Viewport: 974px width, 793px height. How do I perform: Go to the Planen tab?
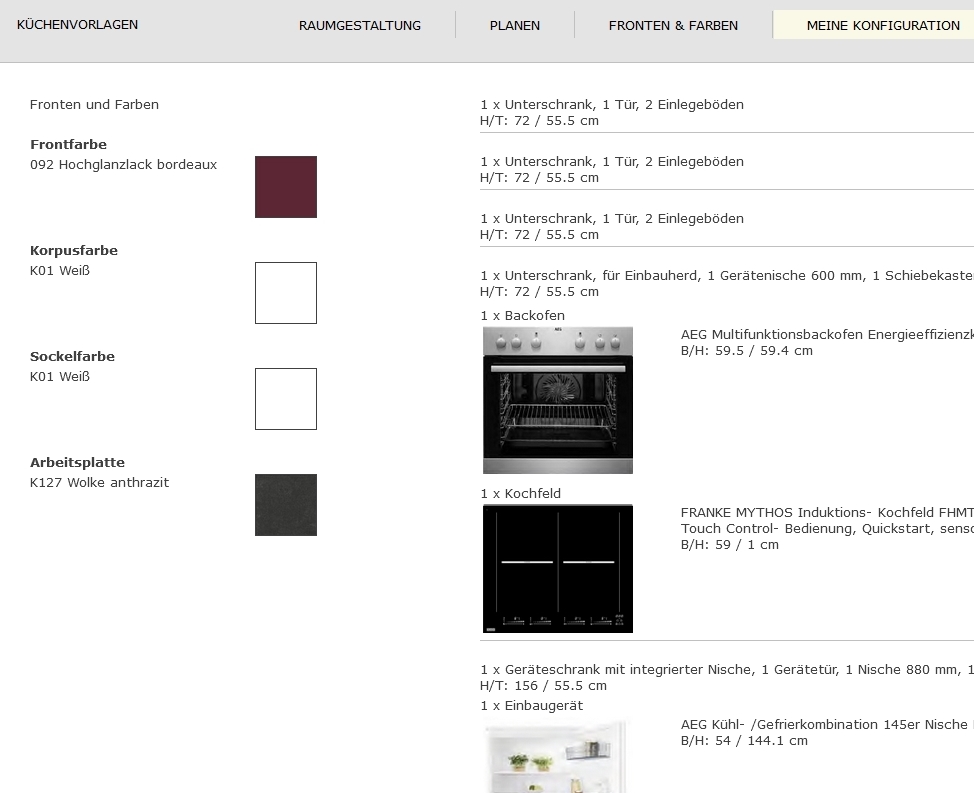click(x=515, y=25)
